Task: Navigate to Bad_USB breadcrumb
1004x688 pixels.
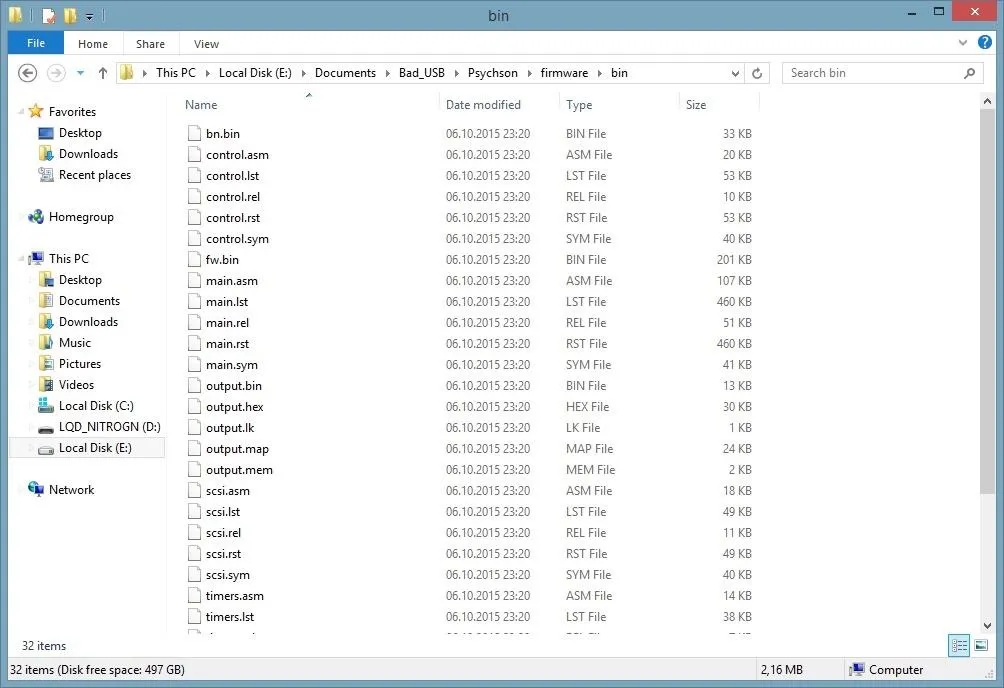Action: [x=421, y=73]
